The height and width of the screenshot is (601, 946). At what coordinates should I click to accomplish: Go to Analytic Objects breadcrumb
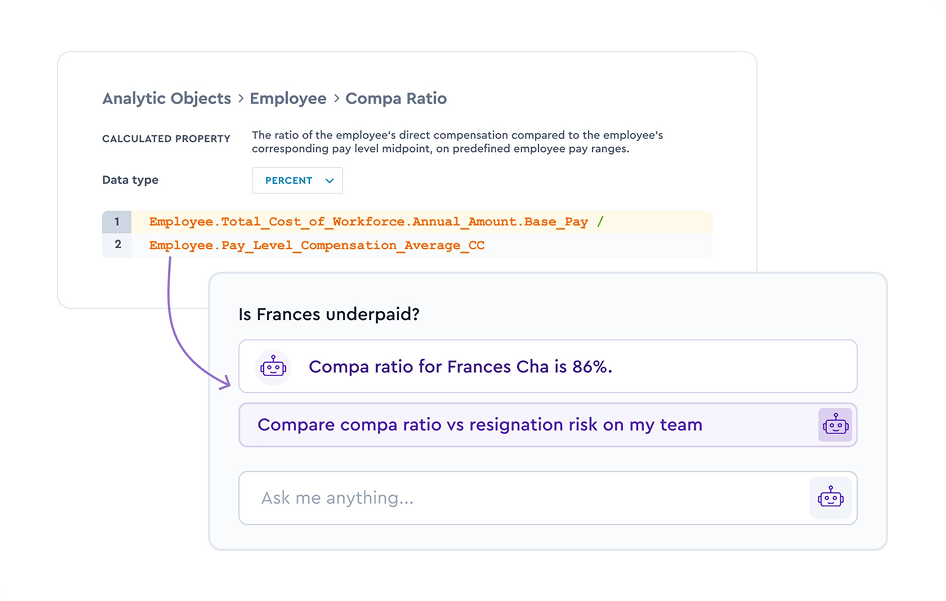(x=166, y=99)
